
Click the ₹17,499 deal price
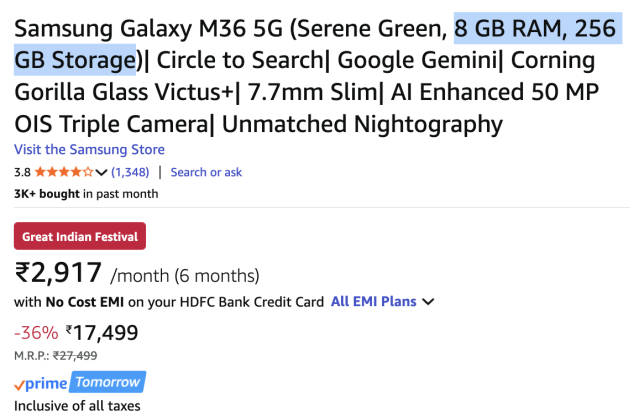[102, 332]
